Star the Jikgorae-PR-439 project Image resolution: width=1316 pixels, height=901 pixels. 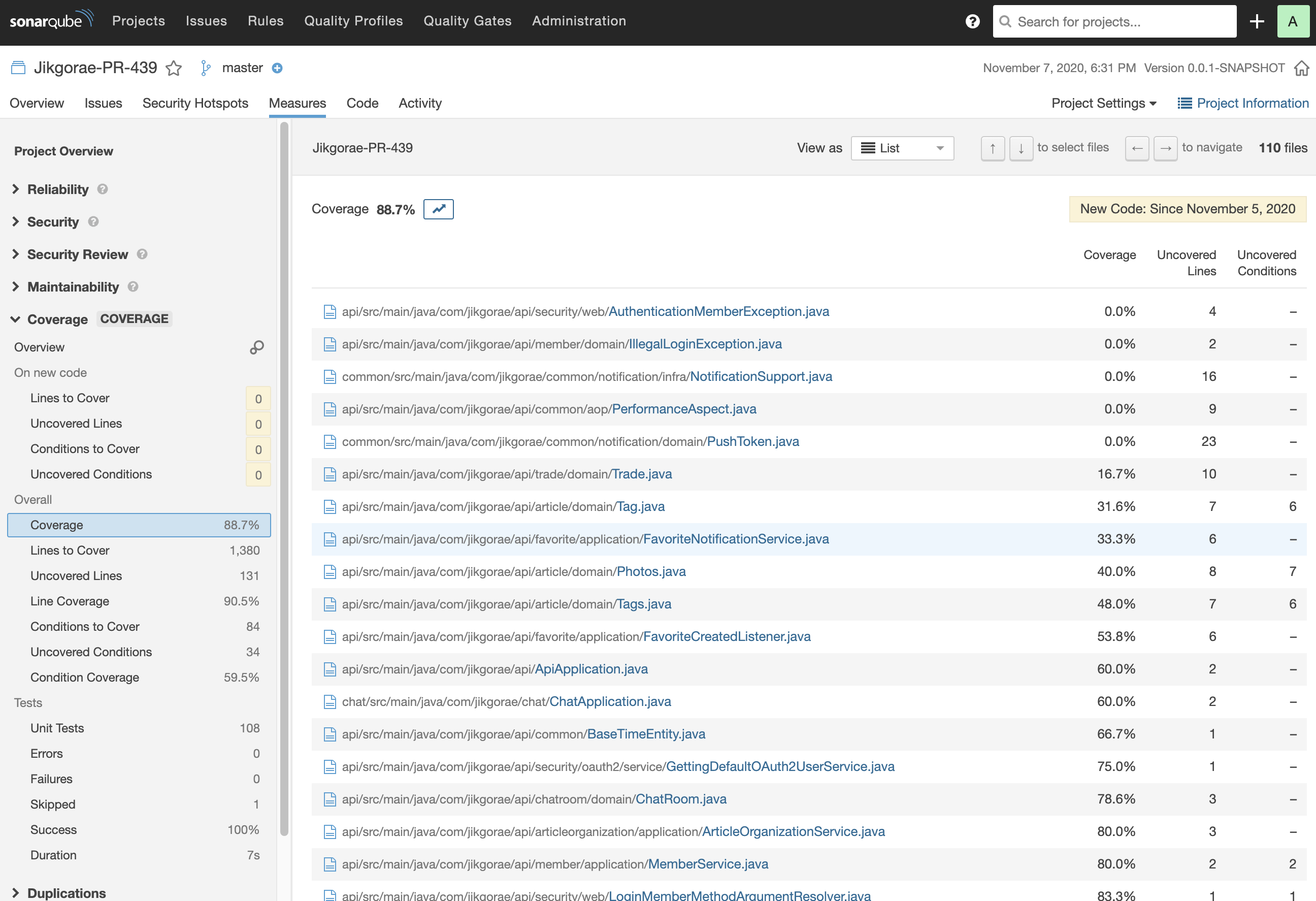173,68
